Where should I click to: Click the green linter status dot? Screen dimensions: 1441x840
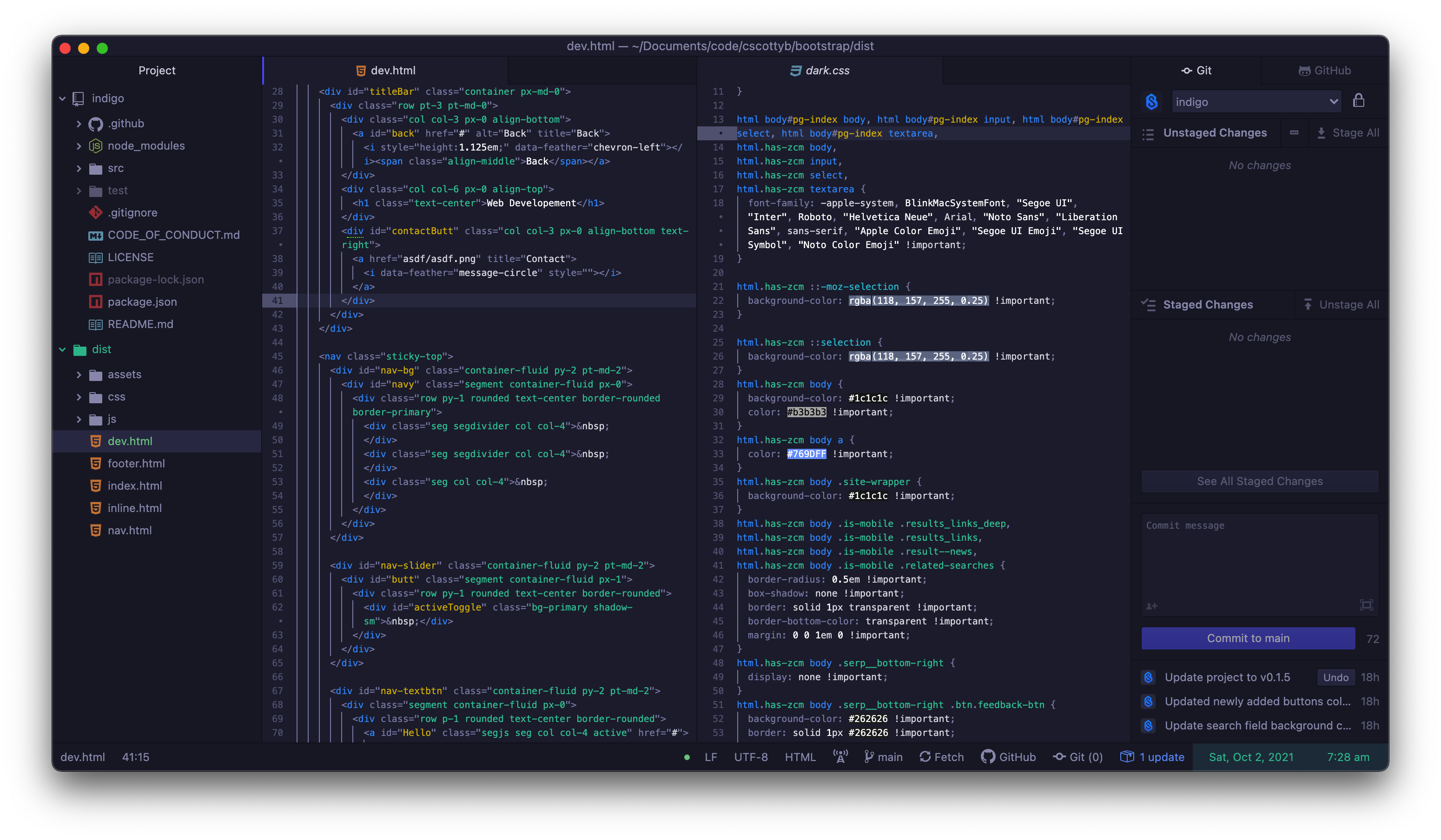click(687, 757)
